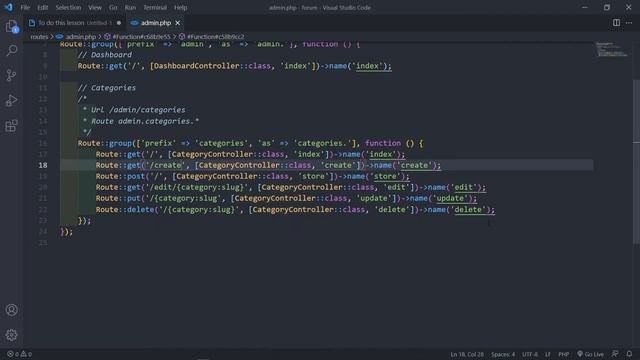Viewport: 640px width, 360px height.
Task: Open the Selection menu
Action: (x=68, y=7)
